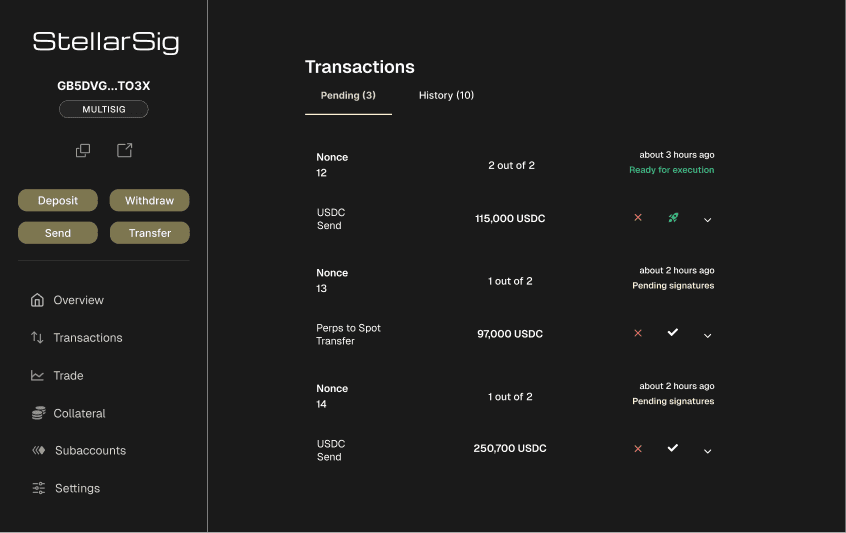Viewport: 846px width, 533px height.
Task: Go to Collateral in the sidebar
Action: click(x=79, y=413)
